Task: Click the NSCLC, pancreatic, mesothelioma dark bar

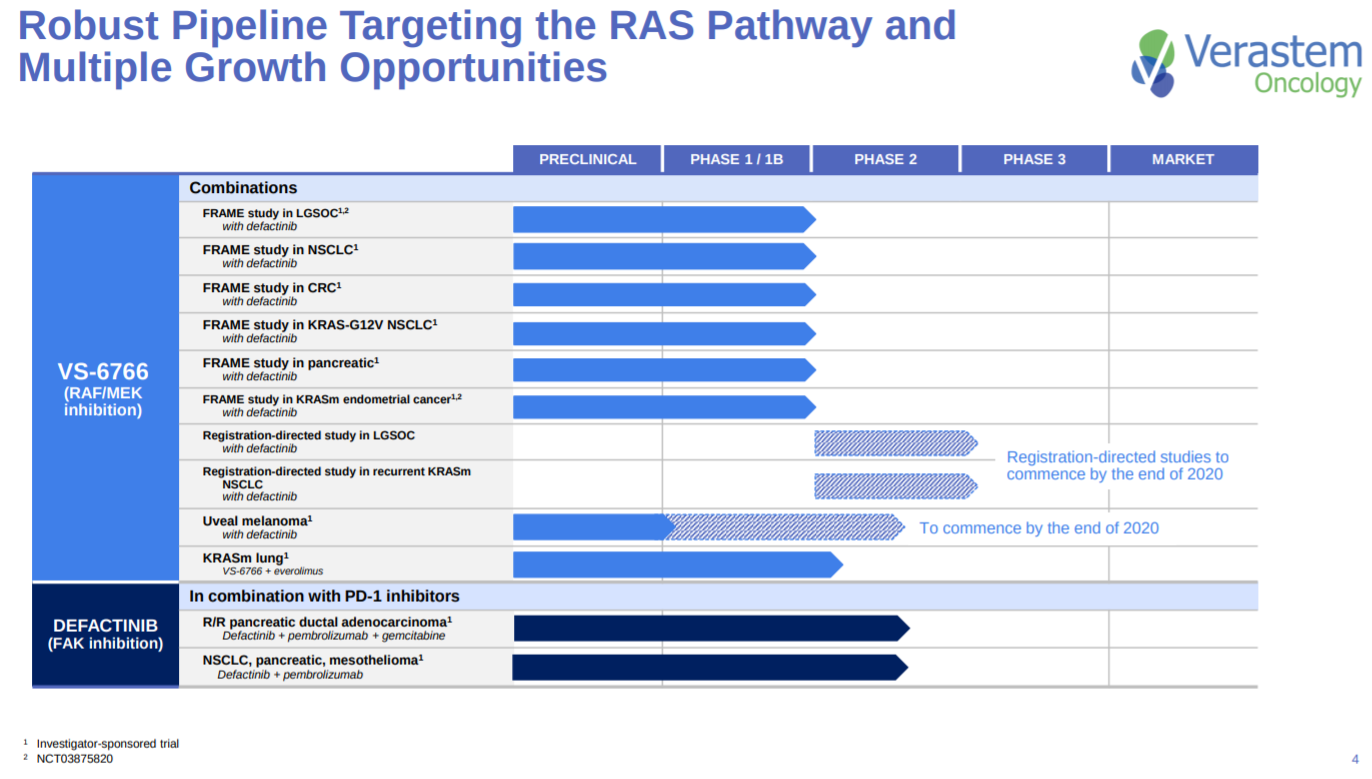Action: [x=710, y=667]
